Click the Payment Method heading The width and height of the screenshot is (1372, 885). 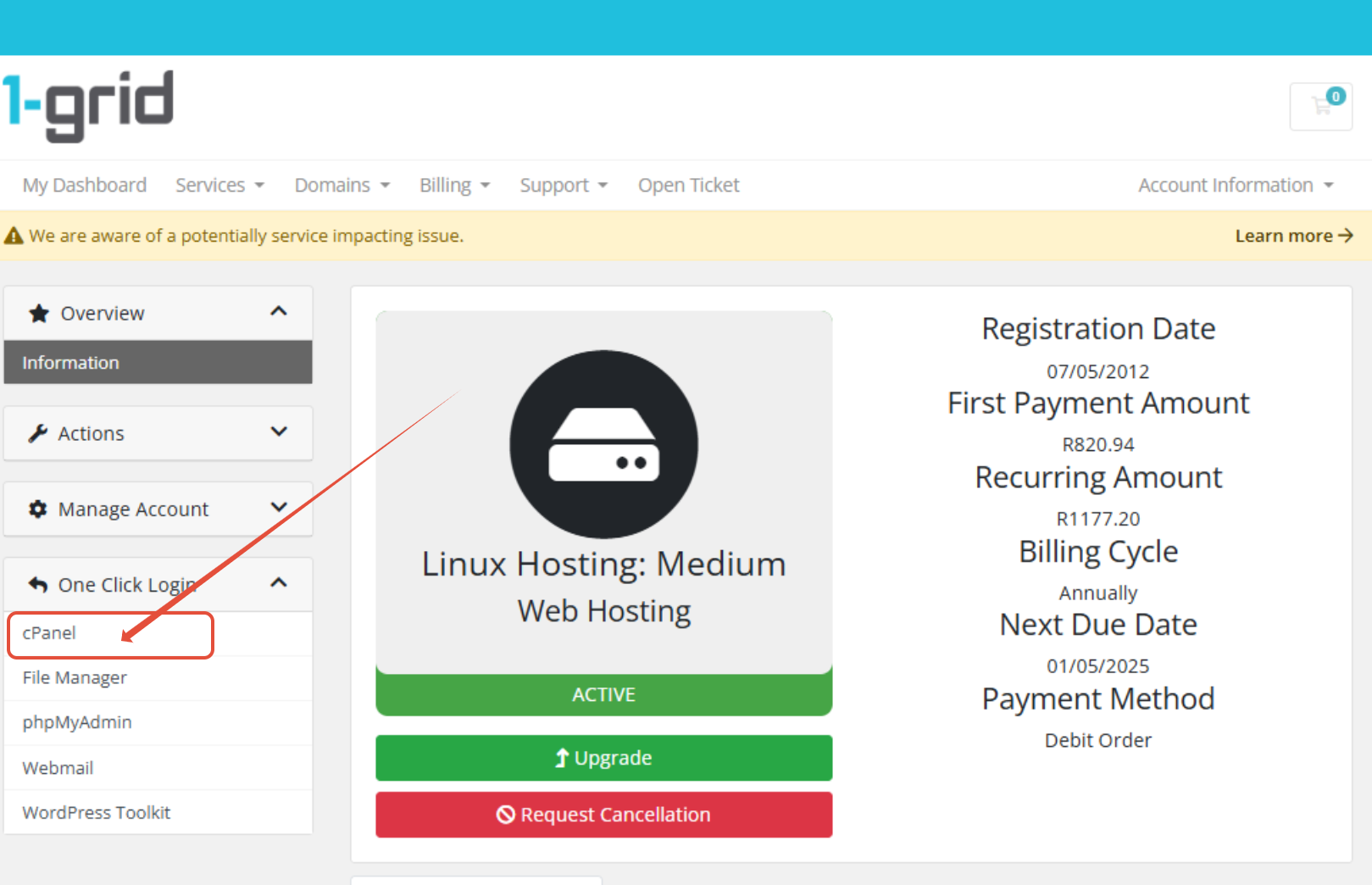1098,699
